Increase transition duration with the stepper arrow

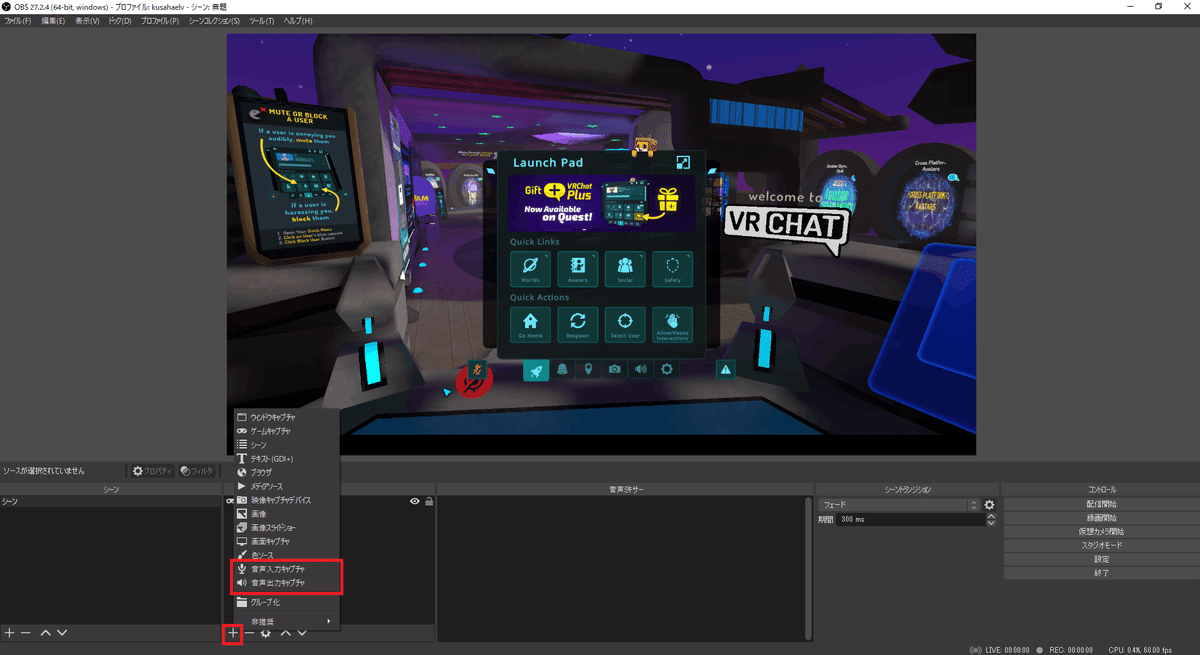click(x=991, y=515)
